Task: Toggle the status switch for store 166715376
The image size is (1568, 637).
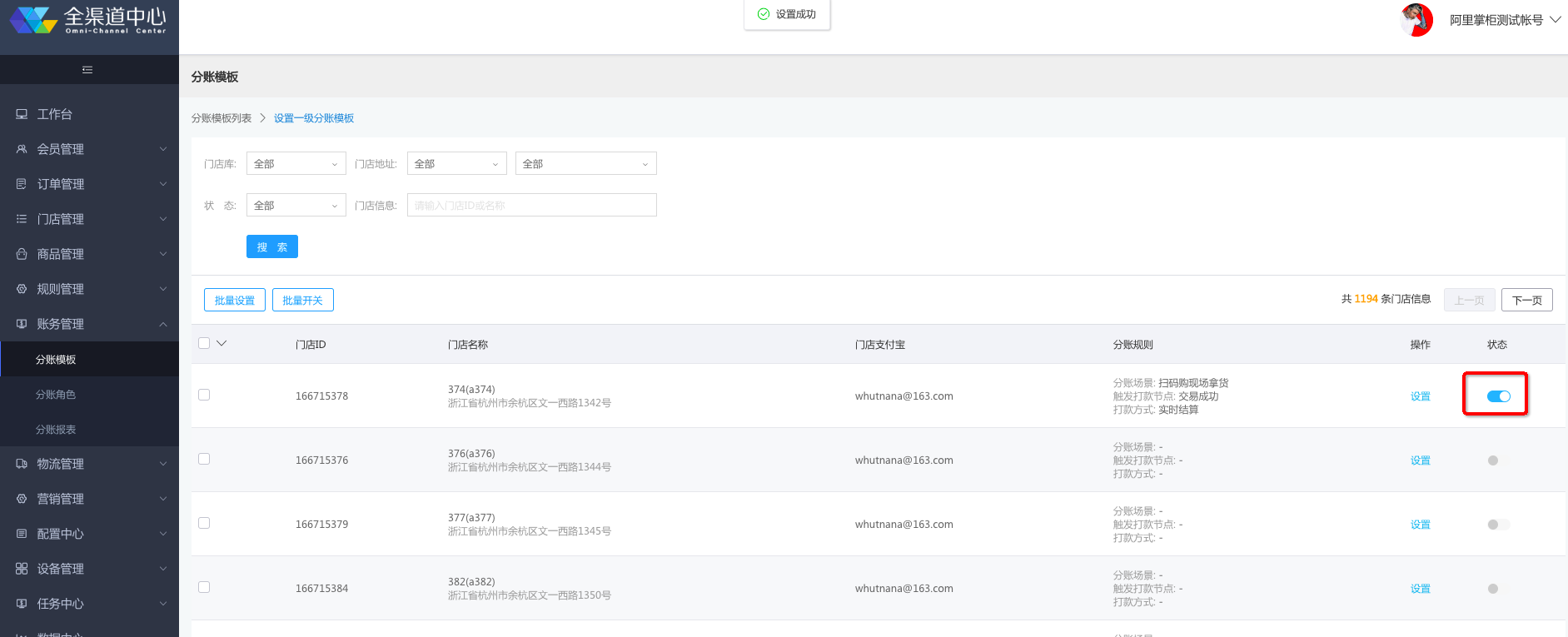Action: pyautogui.click(x=1499, y=460)
